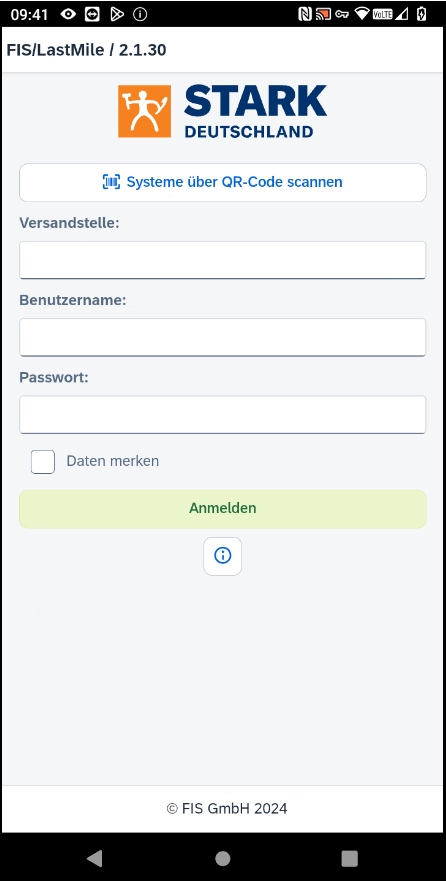Tap the info circle icon below Anmelden

coord(222,556)
